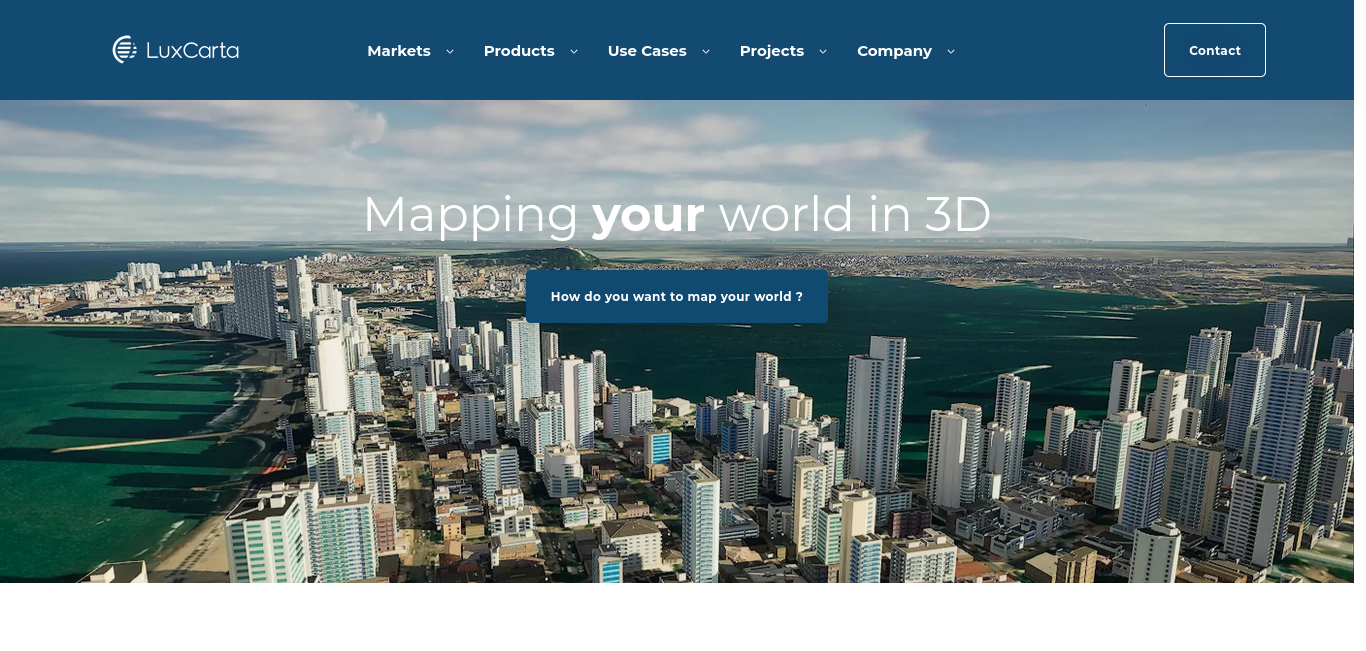Open the Projects menu
The image size is (1366, 651).
[772, 51]
